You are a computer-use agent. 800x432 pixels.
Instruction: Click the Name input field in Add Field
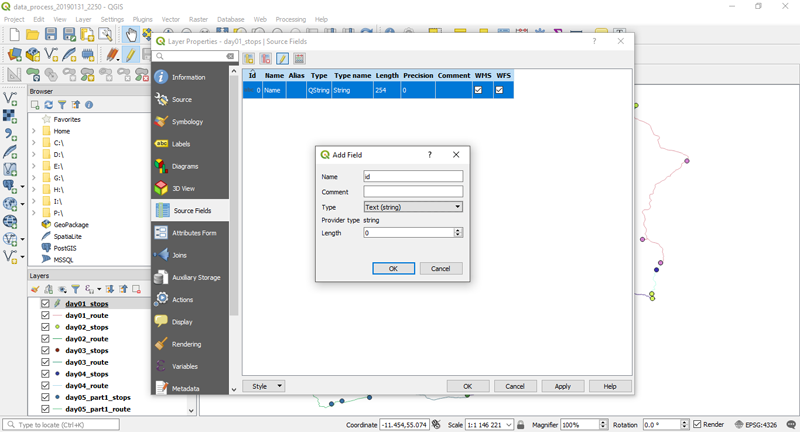point(413,176)
